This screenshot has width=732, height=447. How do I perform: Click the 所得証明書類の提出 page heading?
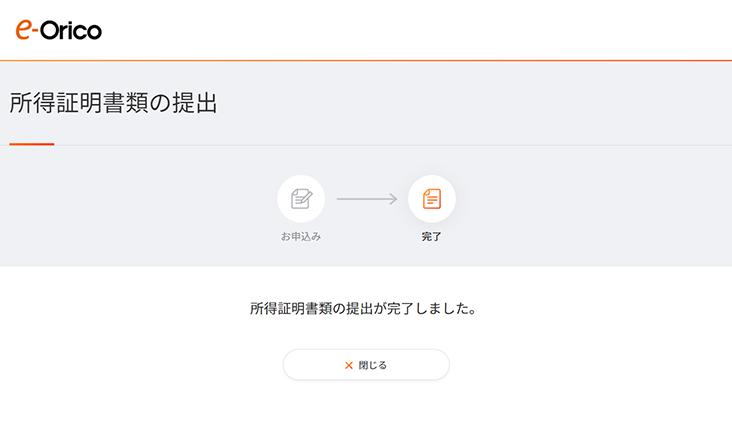[x=113, y=103]
